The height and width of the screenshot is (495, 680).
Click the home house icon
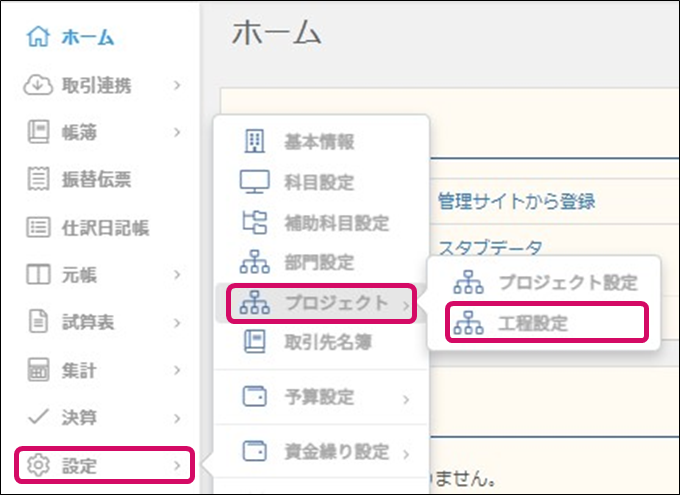pyautogui.click(x=37, y=38)
